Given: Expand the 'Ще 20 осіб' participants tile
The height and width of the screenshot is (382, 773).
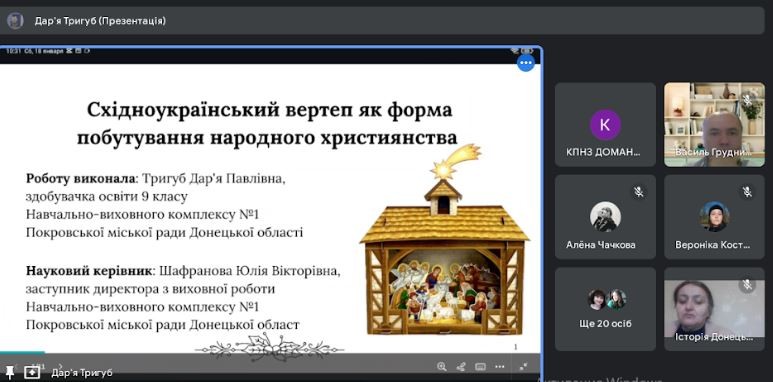Looking at the screenshot, I should pos(605,309).
